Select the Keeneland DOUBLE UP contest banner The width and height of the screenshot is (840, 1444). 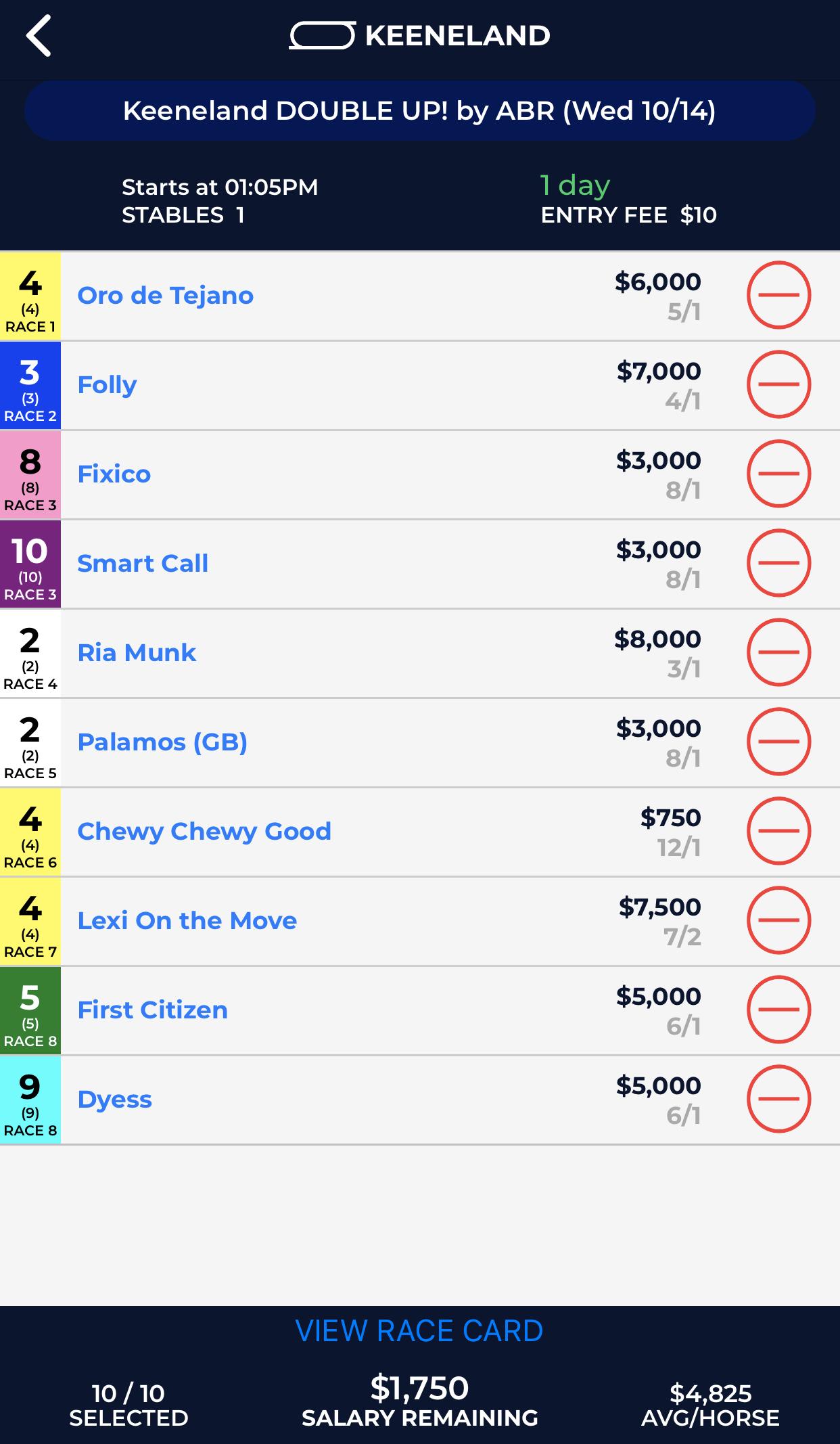tap(419, 111)
